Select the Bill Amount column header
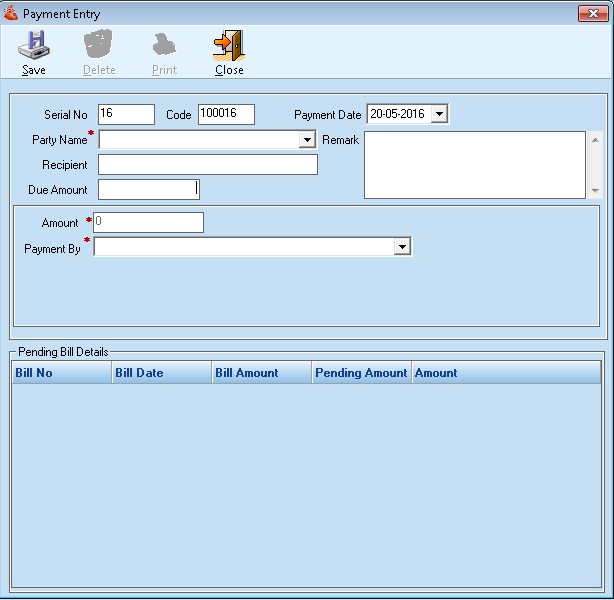The width and height of the screenshot is (614, 600). (x=261, y=373)
